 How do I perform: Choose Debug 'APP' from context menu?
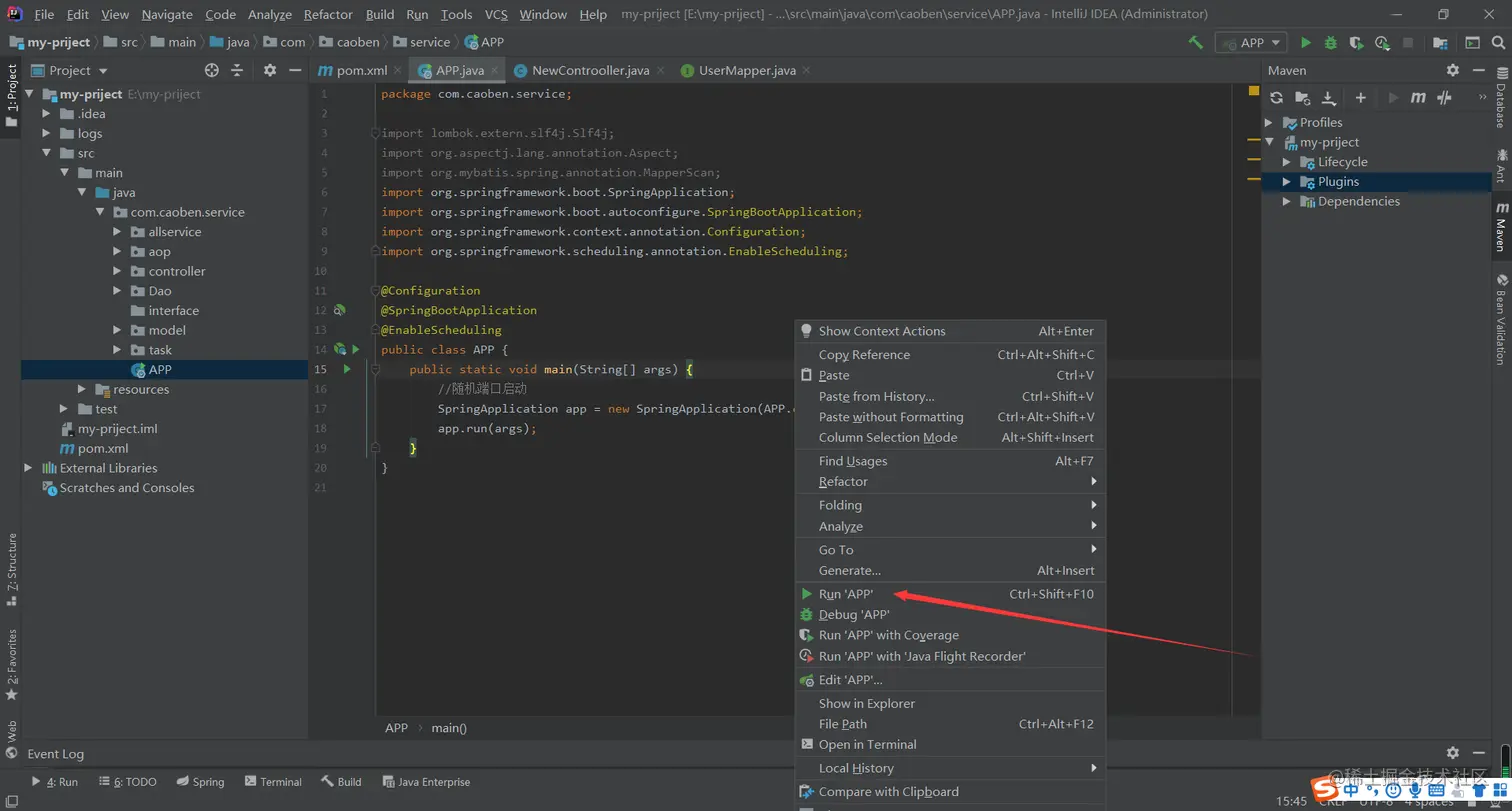point(950,615)
